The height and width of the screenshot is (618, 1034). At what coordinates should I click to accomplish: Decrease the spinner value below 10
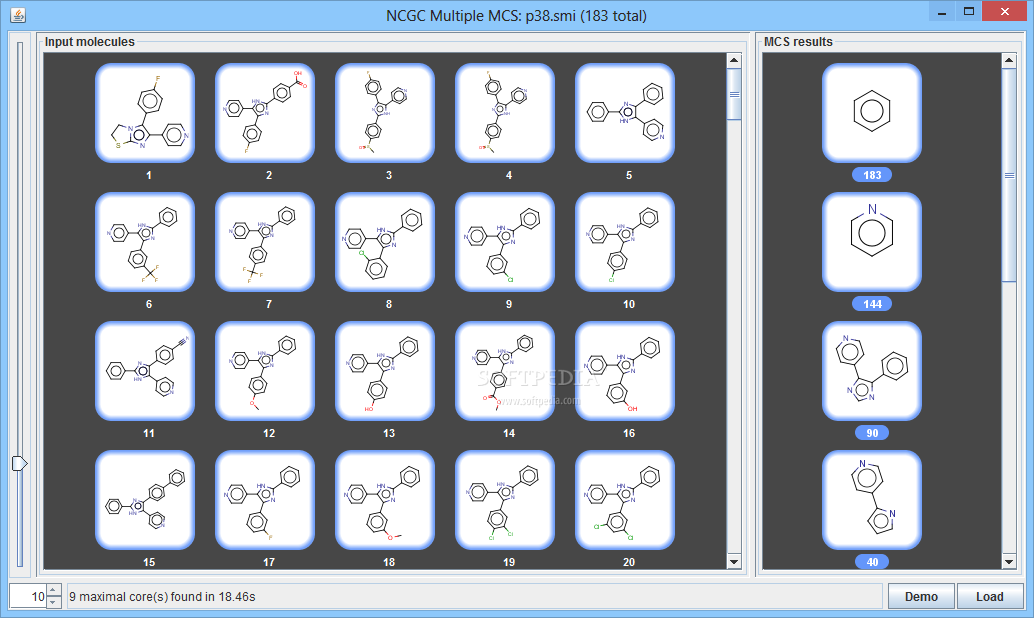[x=54, y=602]
